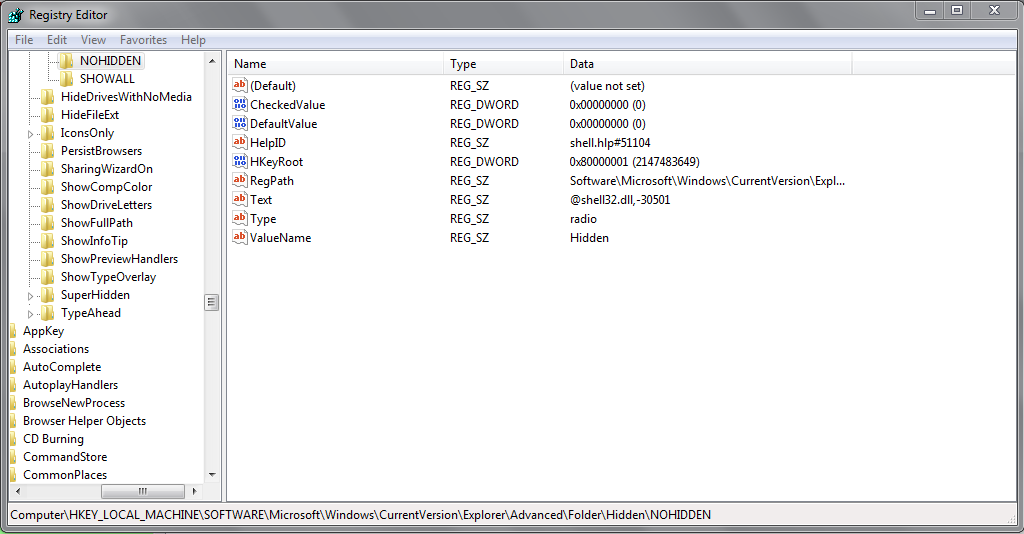Click the DWORD icon next to HKeyRoot
Viewport: 1024px width, 534px height.
[x=240, y=161]
